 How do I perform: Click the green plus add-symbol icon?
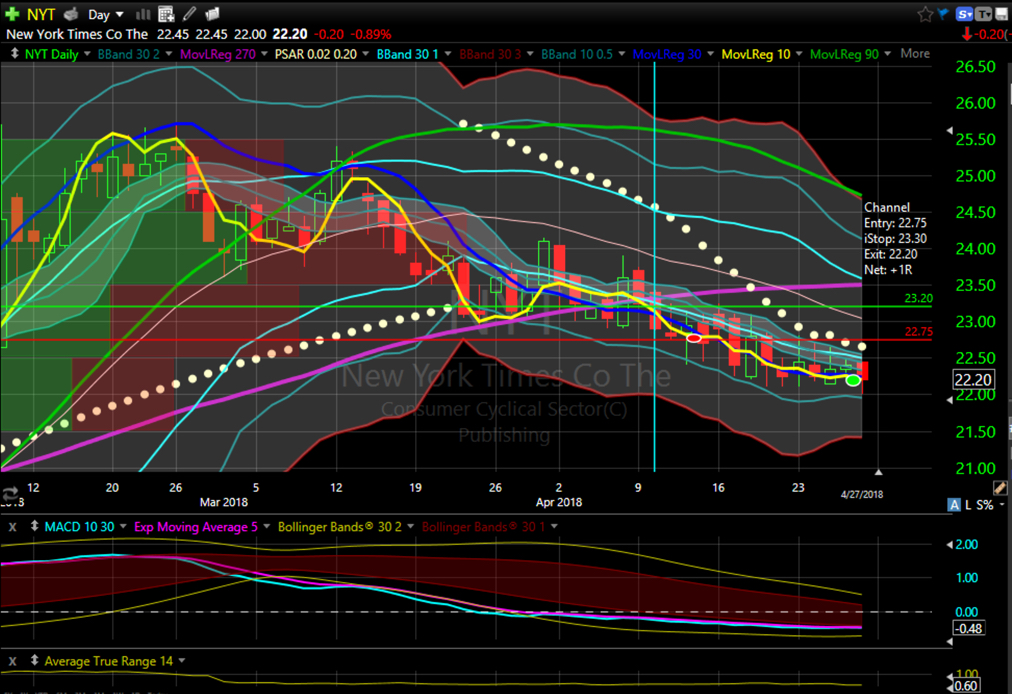(x=12, y=14)
